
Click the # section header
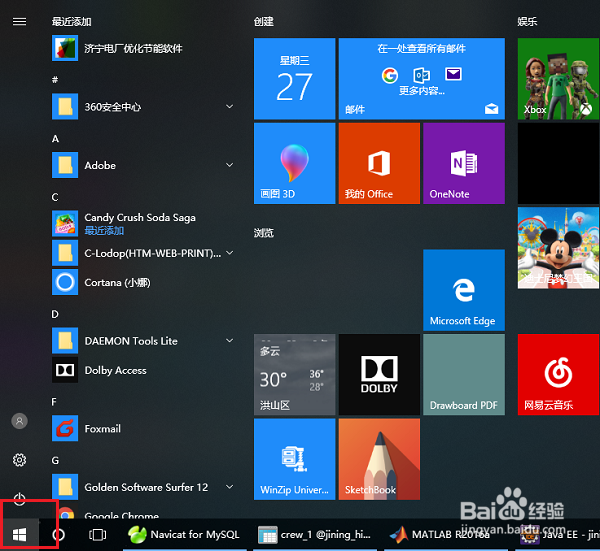[55, 80]
